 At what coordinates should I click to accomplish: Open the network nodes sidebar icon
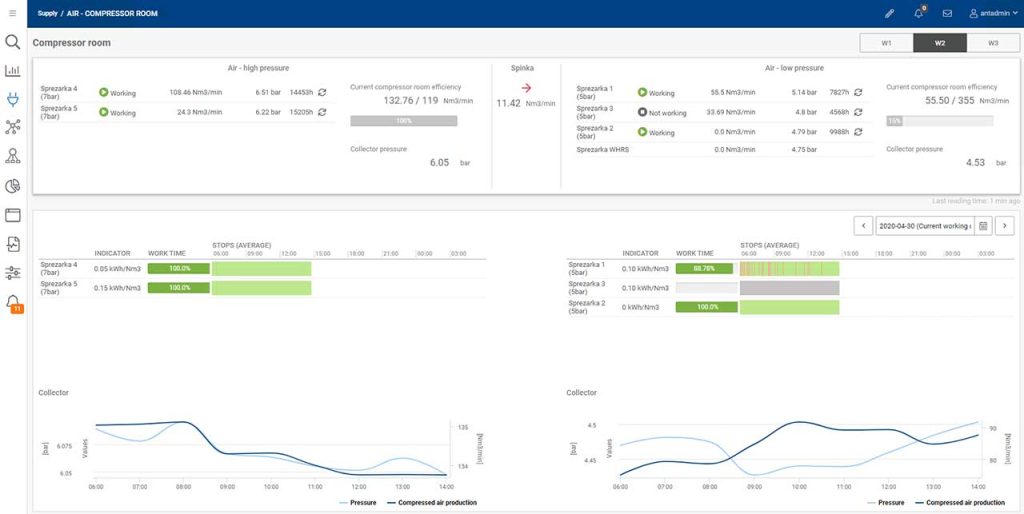(x=13, y=127)
